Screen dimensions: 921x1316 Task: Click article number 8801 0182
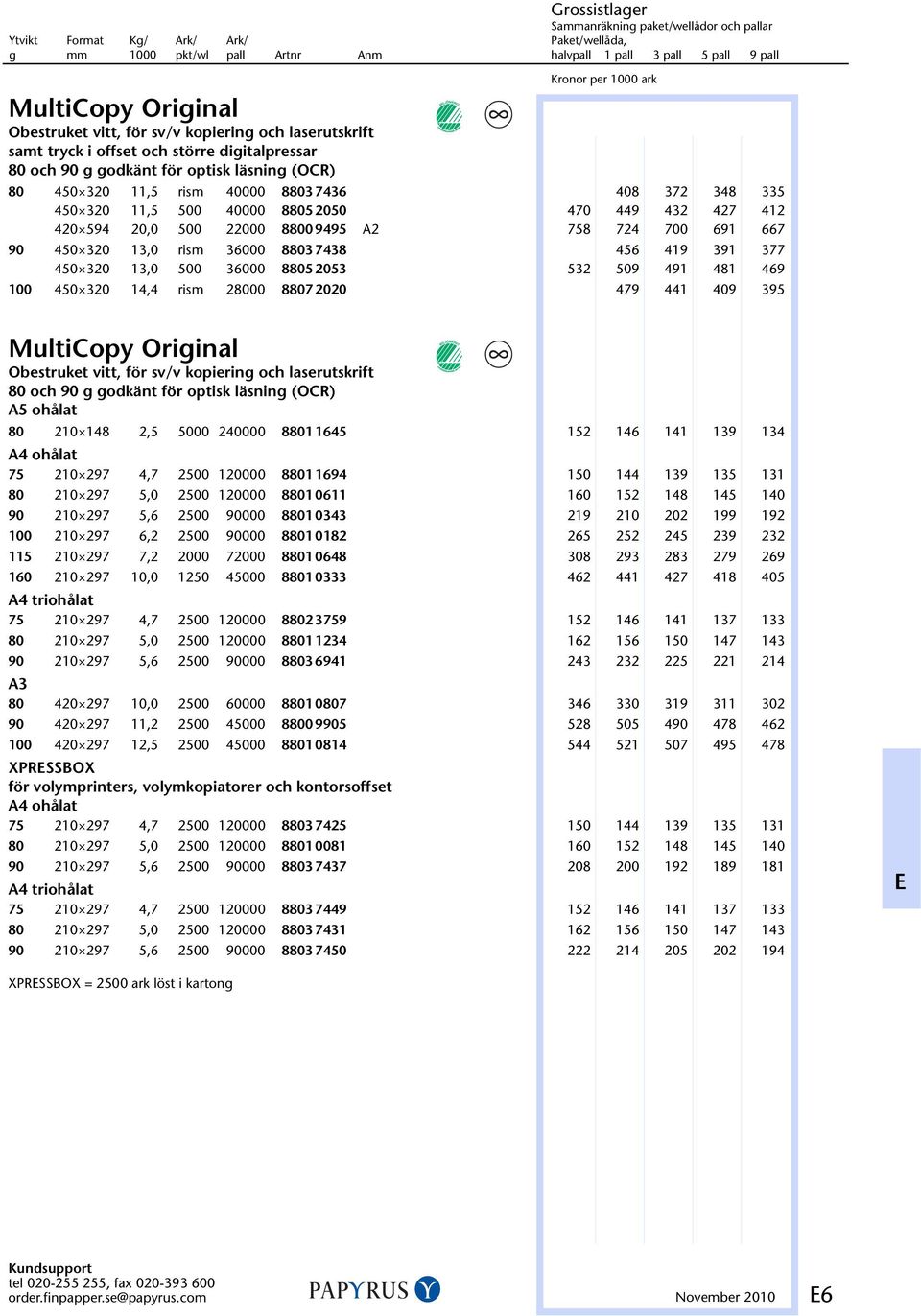point(314,537)
